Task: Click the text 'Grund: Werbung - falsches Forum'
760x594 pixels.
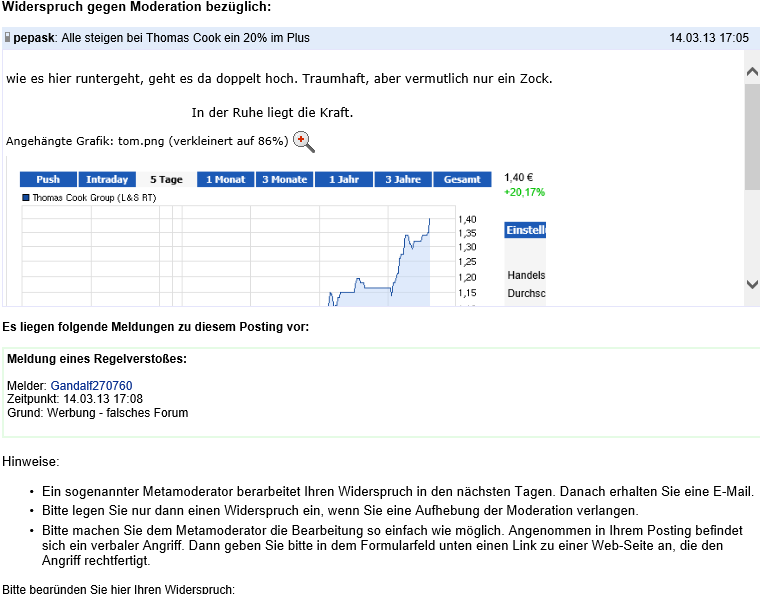Action: [97, 413]
